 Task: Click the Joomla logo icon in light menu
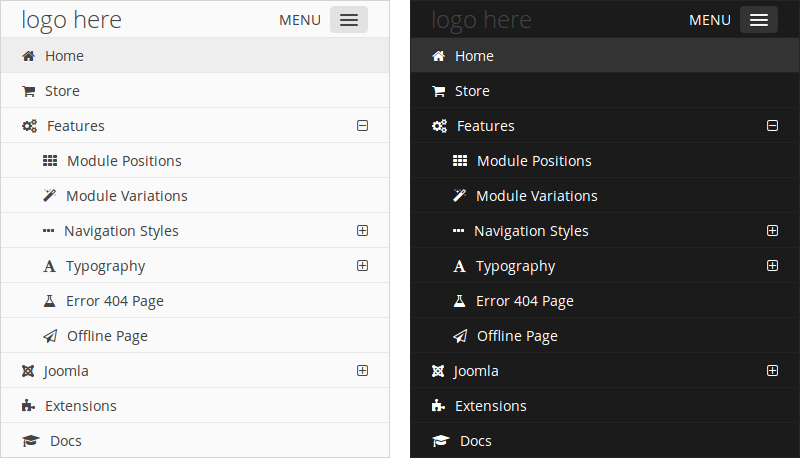point(28,371)
